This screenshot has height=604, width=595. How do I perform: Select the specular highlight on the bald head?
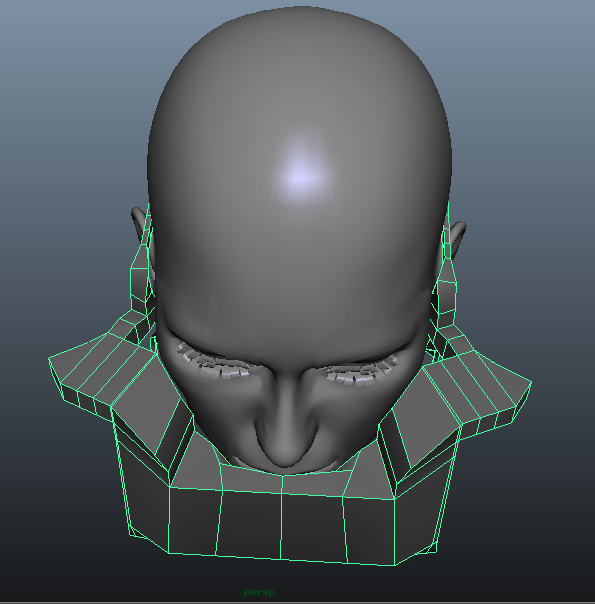(300, 173)
